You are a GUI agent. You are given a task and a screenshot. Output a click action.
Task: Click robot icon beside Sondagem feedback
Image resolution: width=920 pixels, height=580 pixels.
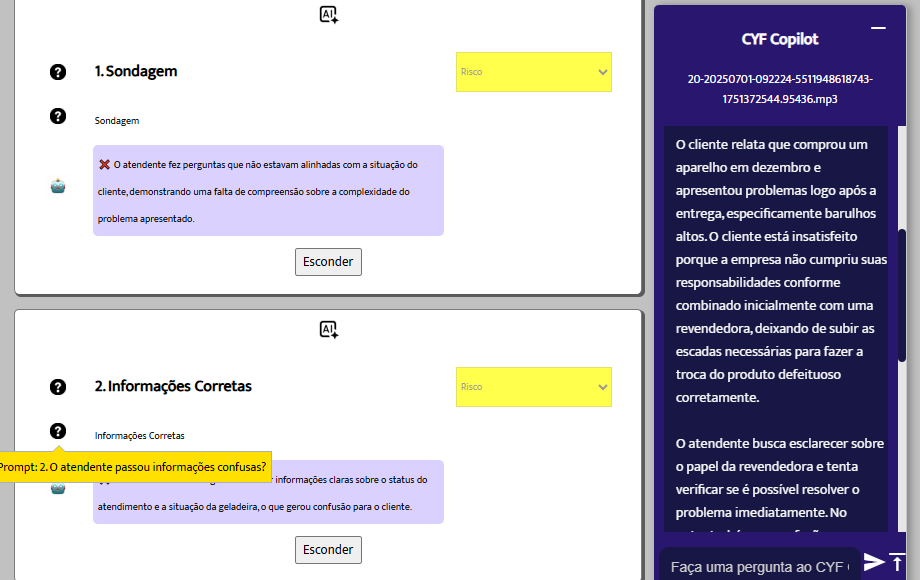(x=58, y=186)
